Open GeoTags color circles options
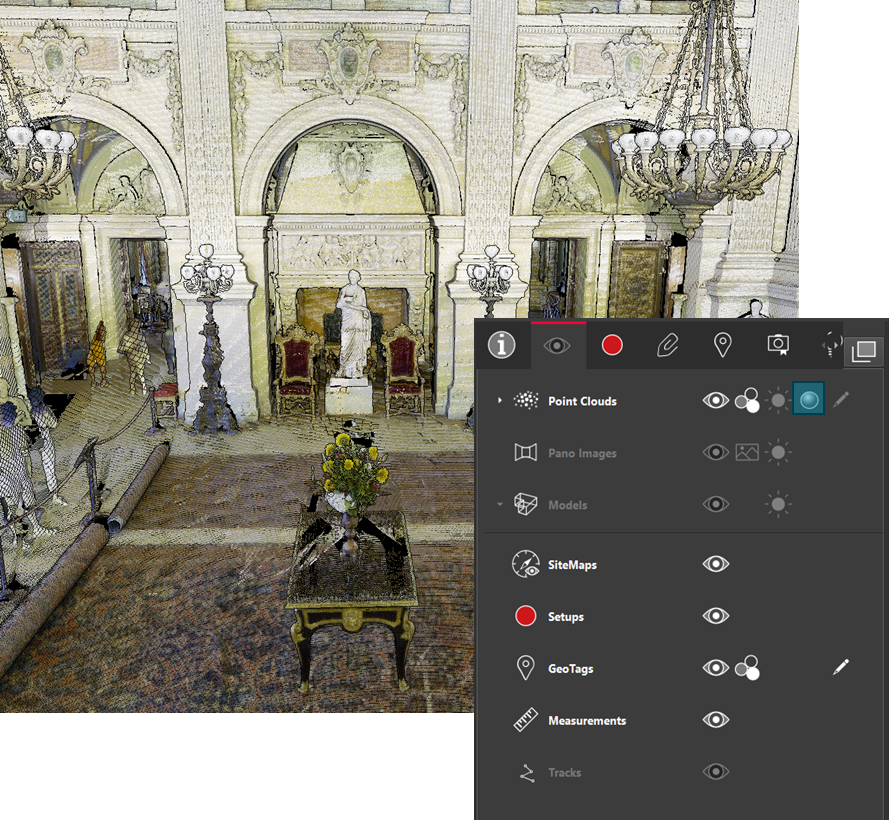The height and width of the screenshot is (820, 889). [746, 668]
